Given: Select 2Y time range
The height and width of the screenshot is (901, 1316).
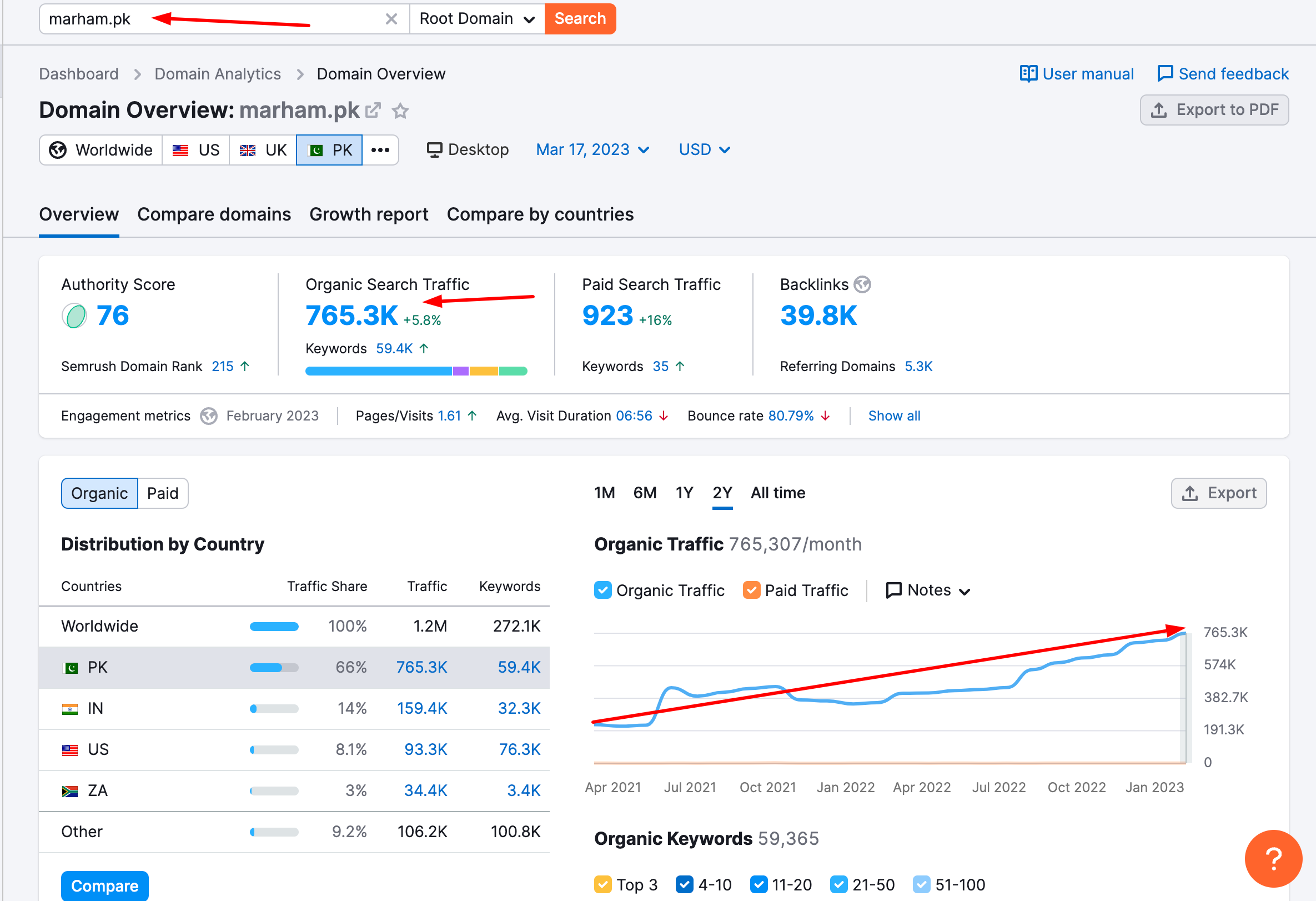Looking at the screenshot, I should tap(722, 493).
